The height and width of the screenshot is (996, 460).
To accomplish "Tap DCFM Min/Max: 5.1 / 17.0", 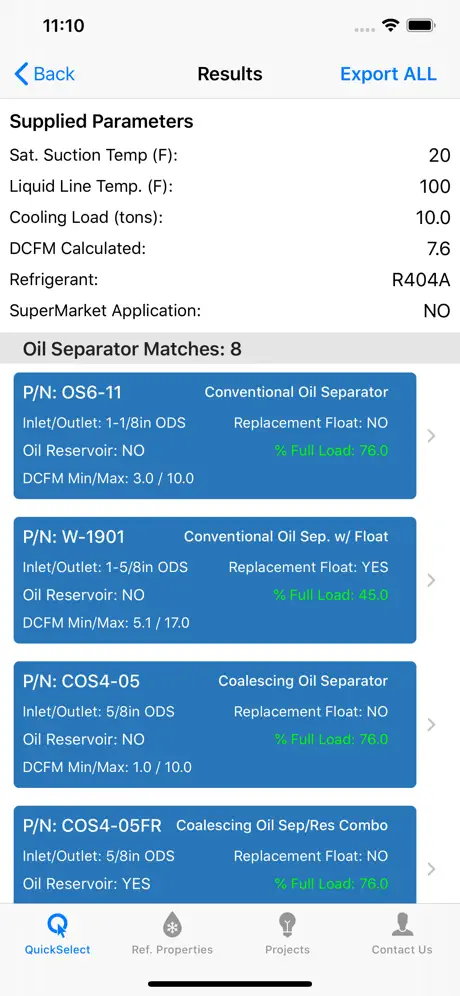I will [106, 622].
